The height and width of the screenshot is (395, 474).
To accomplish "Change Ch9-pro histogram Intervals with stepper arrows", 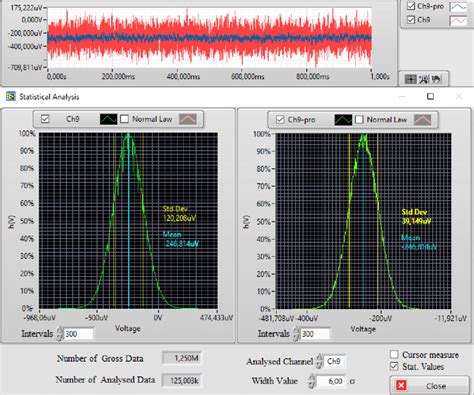I will pos(296,334).
